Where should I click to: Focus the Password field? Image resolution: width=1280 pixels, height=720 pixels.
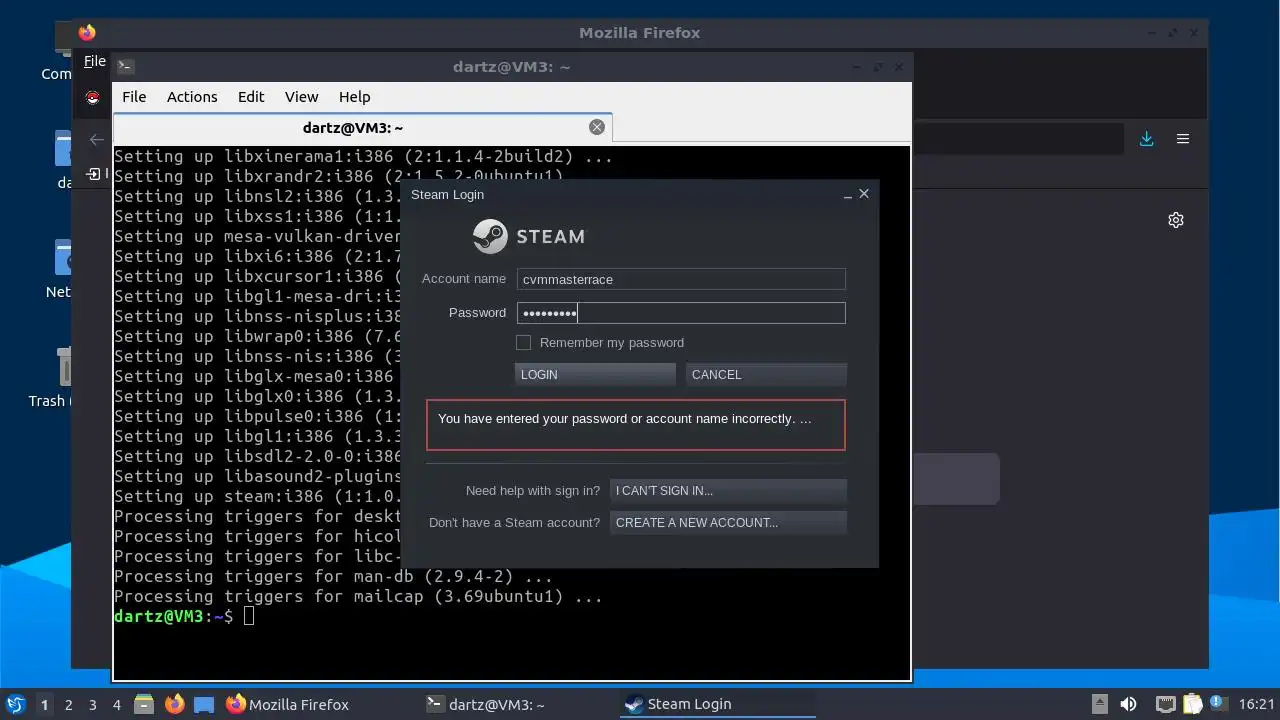click(x=681, y=313)
